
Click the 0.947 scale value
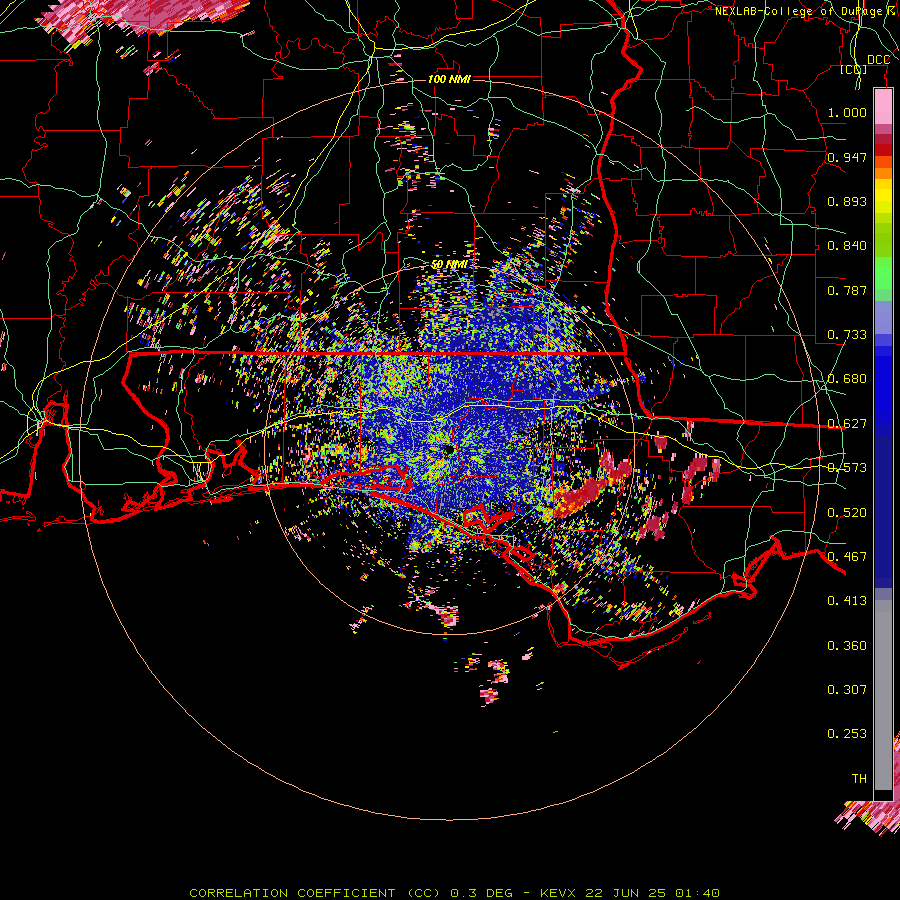(x=847, y=157)
